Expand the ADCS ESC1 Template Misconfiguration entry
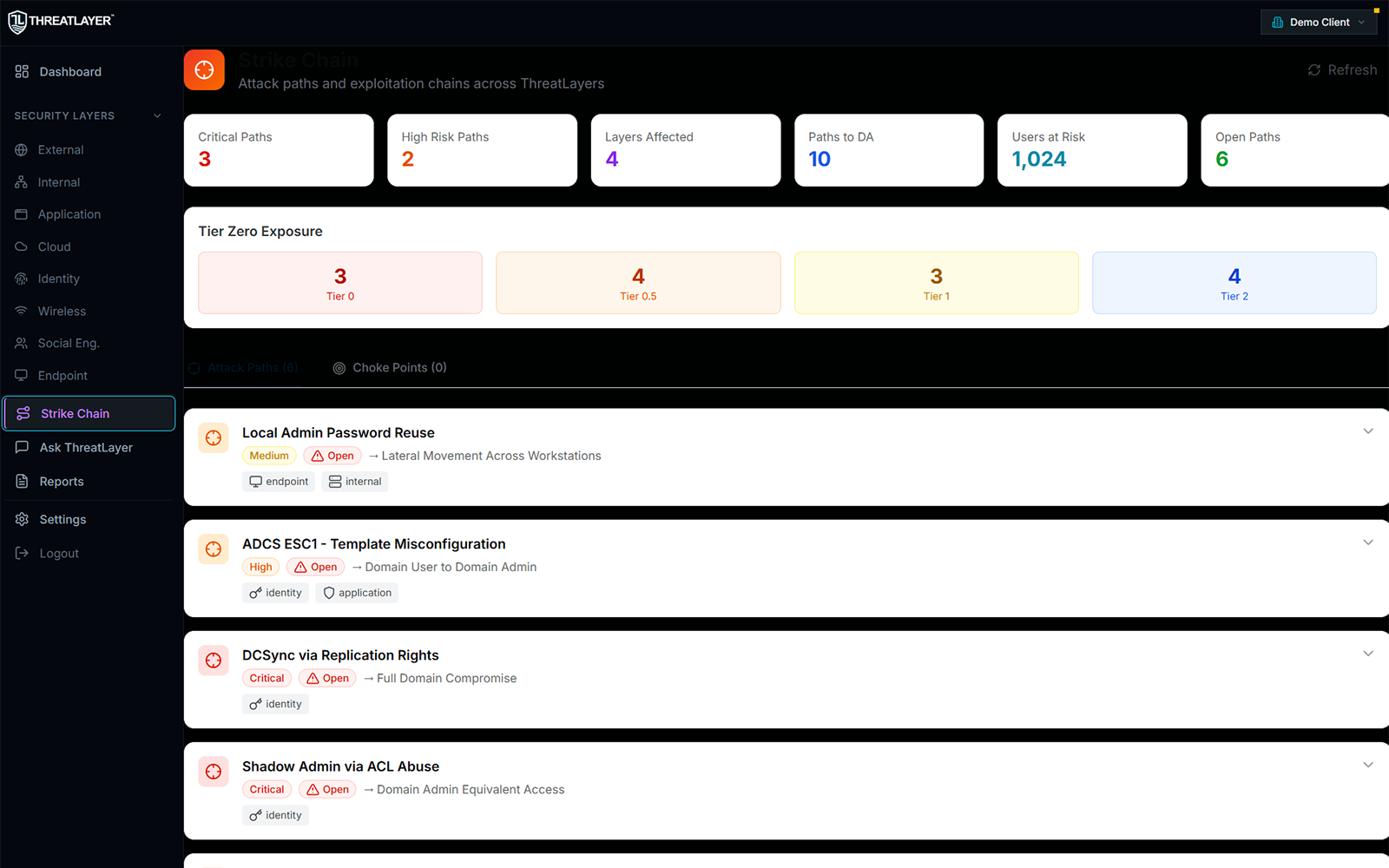Screen dimensions: 1389x868 1368,541
